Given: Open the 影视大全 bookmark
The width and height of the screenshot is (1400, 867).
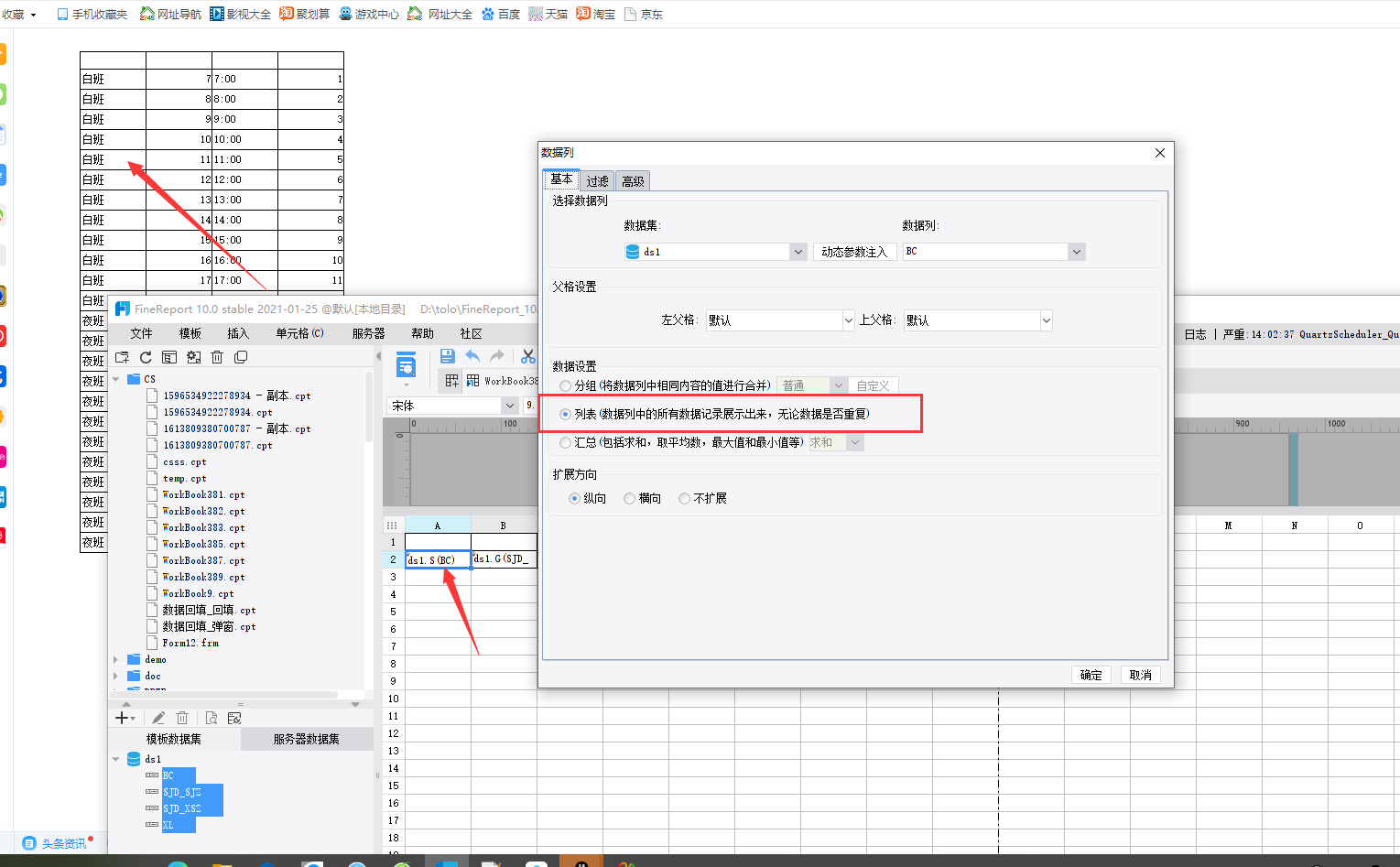Looking at the screenshot, I should coord(241,14).
